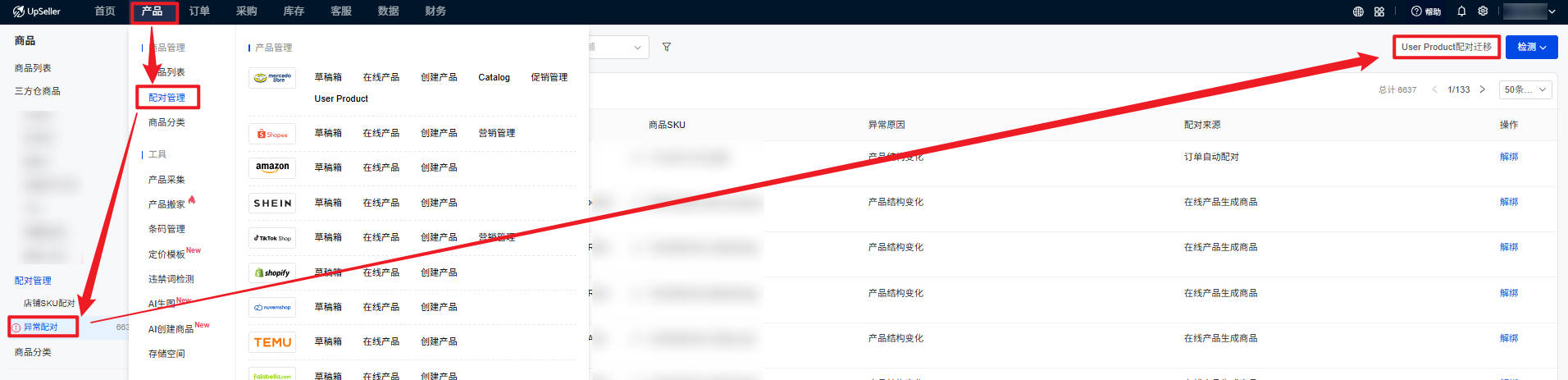The width and height of the screenshot is (1568, 380).
Task: Select the Nuvemshop platform logo
Action: point(272,307)
